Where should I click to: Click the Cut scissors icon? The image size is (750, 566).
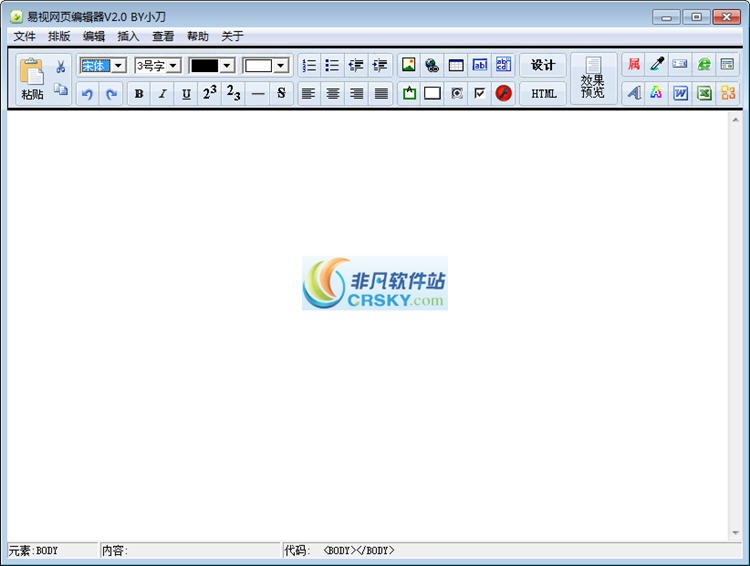point(60,67)
